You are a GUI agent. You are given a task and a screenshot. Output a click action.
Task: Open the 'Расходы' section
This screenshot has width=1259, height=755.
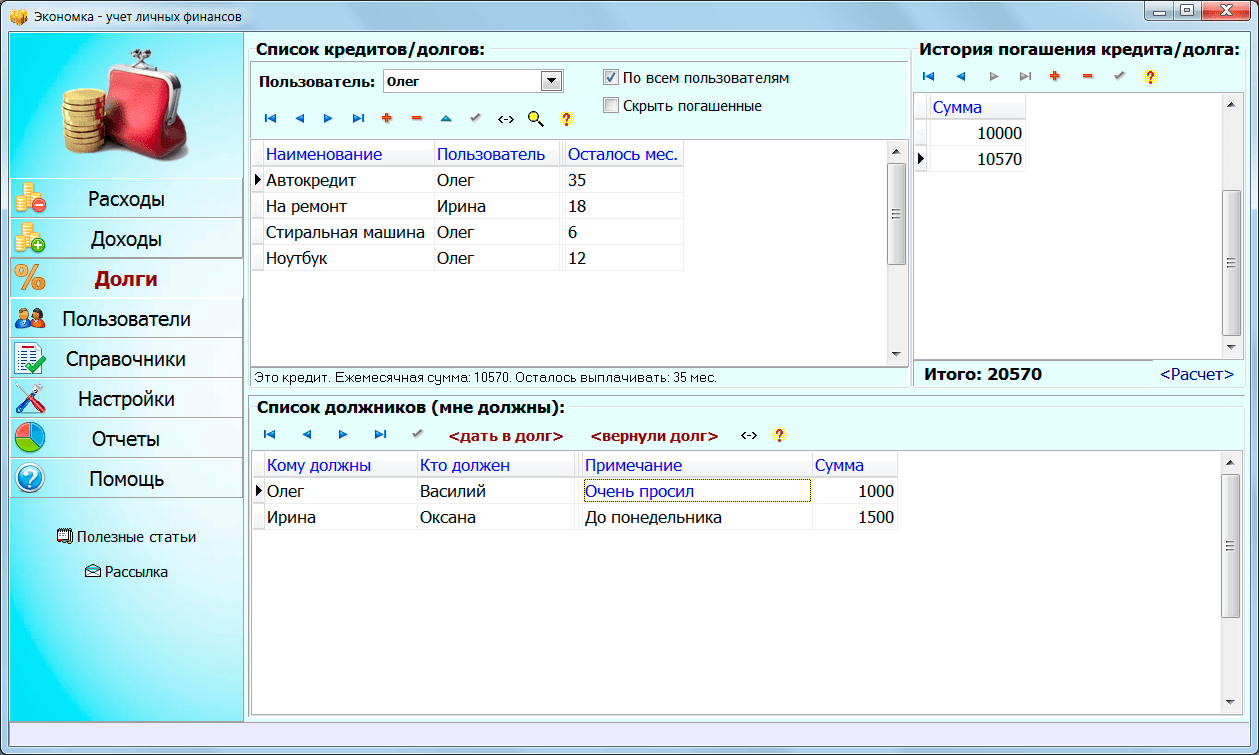[x=127, y=199]
